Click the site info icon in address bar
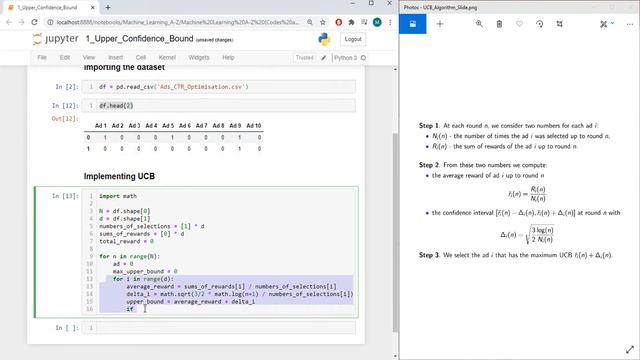The width and height of the screenshot is (640, 360). 50,22
